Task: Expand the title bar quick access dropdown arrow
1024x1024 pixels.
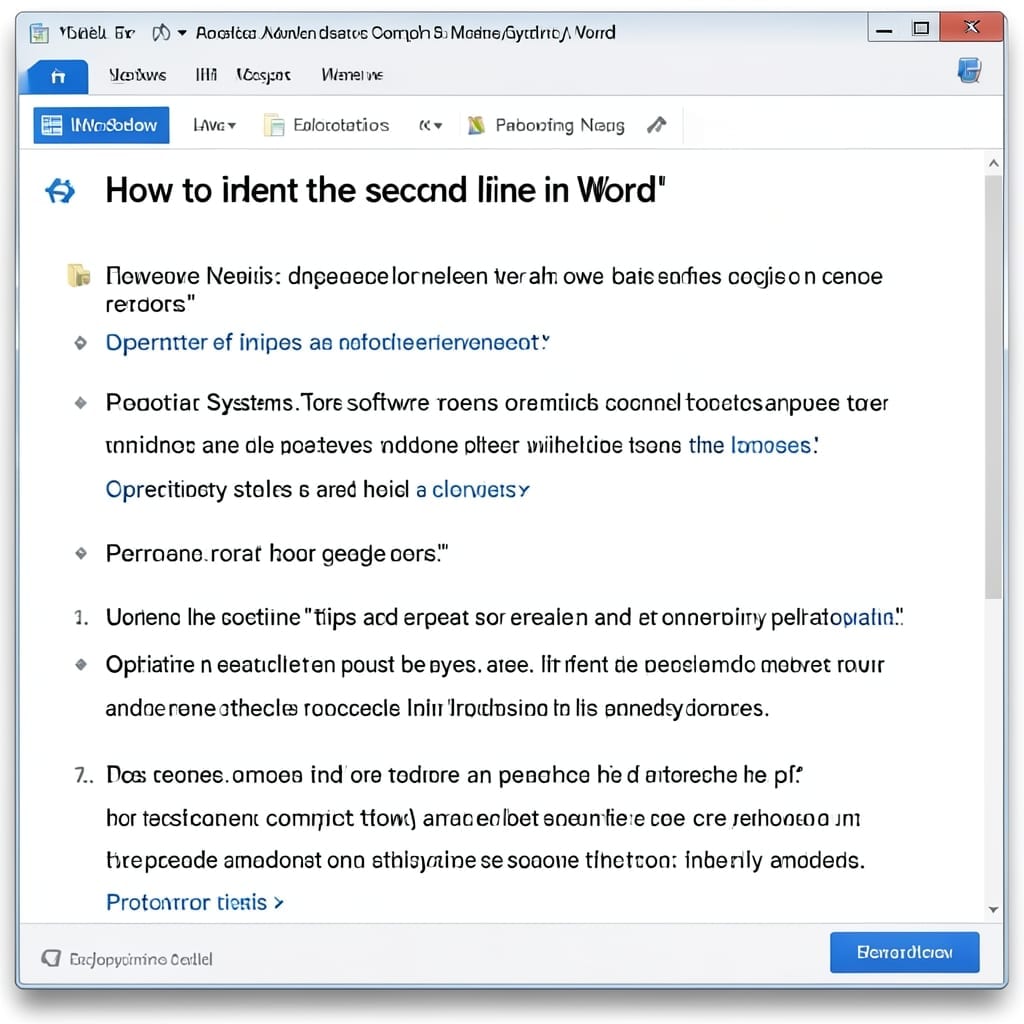Action: pyautogui.click(x=182, y=33)
